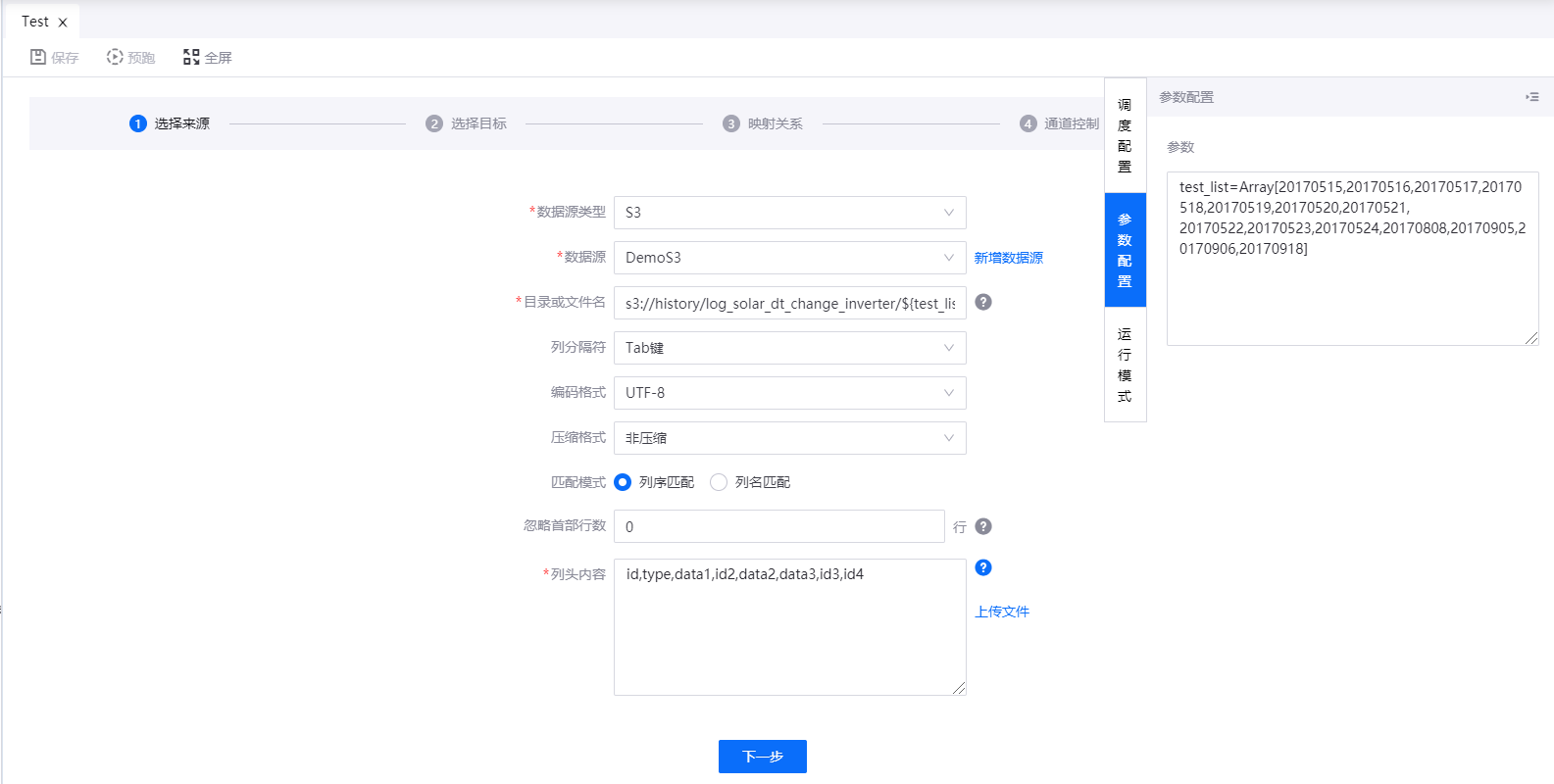This screenshot has width=1554, height=784.
Task: Click step 4 通道控制 circle
Action: pos(1028,123)
